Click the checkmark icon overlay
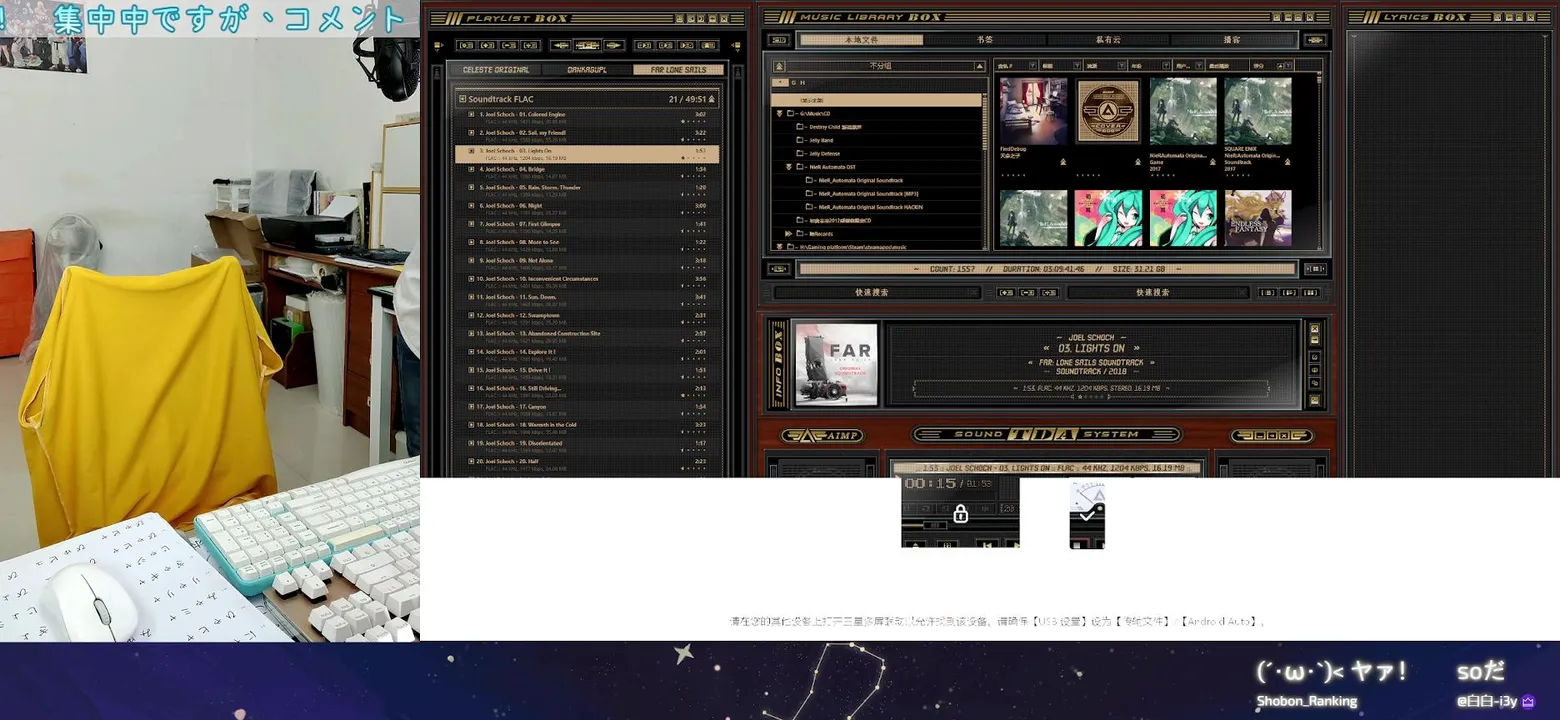This screenshot has height=720, width=1560. pos(1088,514)
